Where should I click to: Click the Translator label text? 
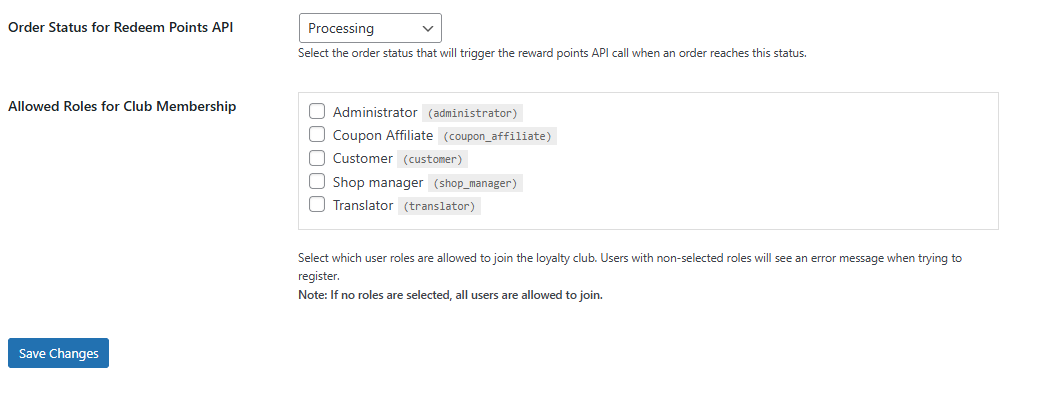click(x=363, y=205)
